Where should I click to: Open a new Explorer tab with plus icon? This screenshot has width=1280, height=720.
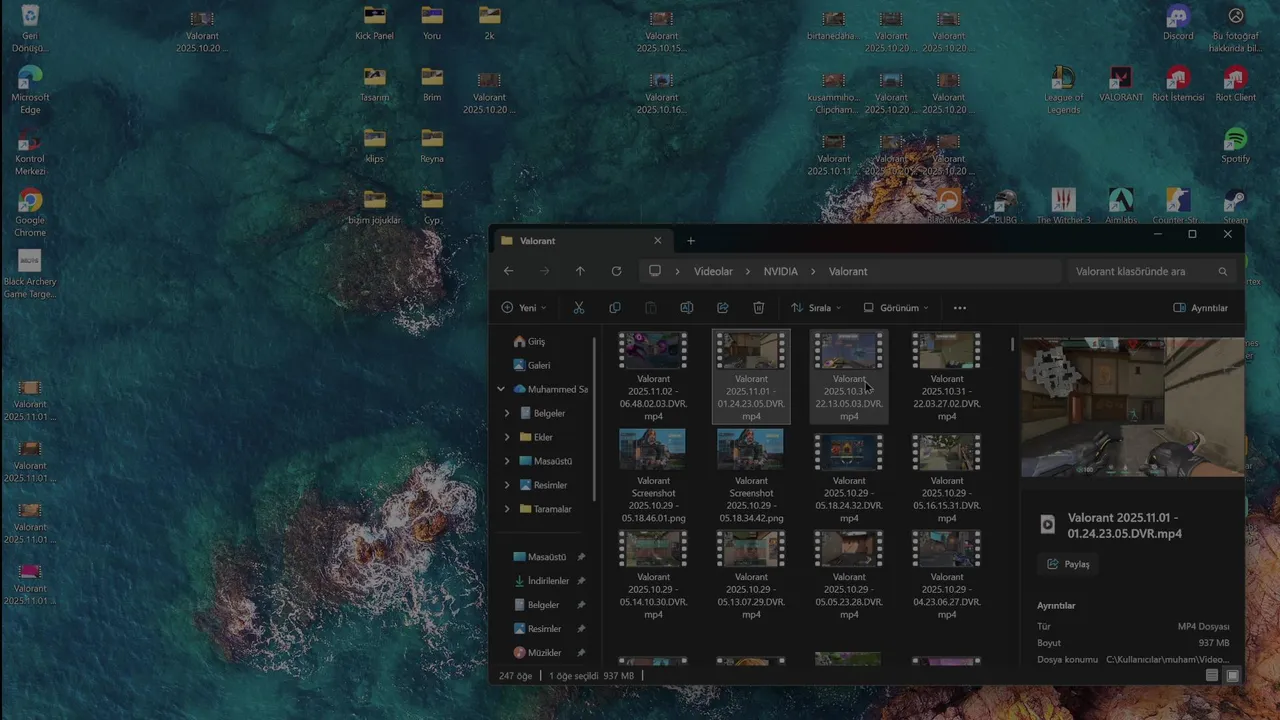tap(690, 241)
